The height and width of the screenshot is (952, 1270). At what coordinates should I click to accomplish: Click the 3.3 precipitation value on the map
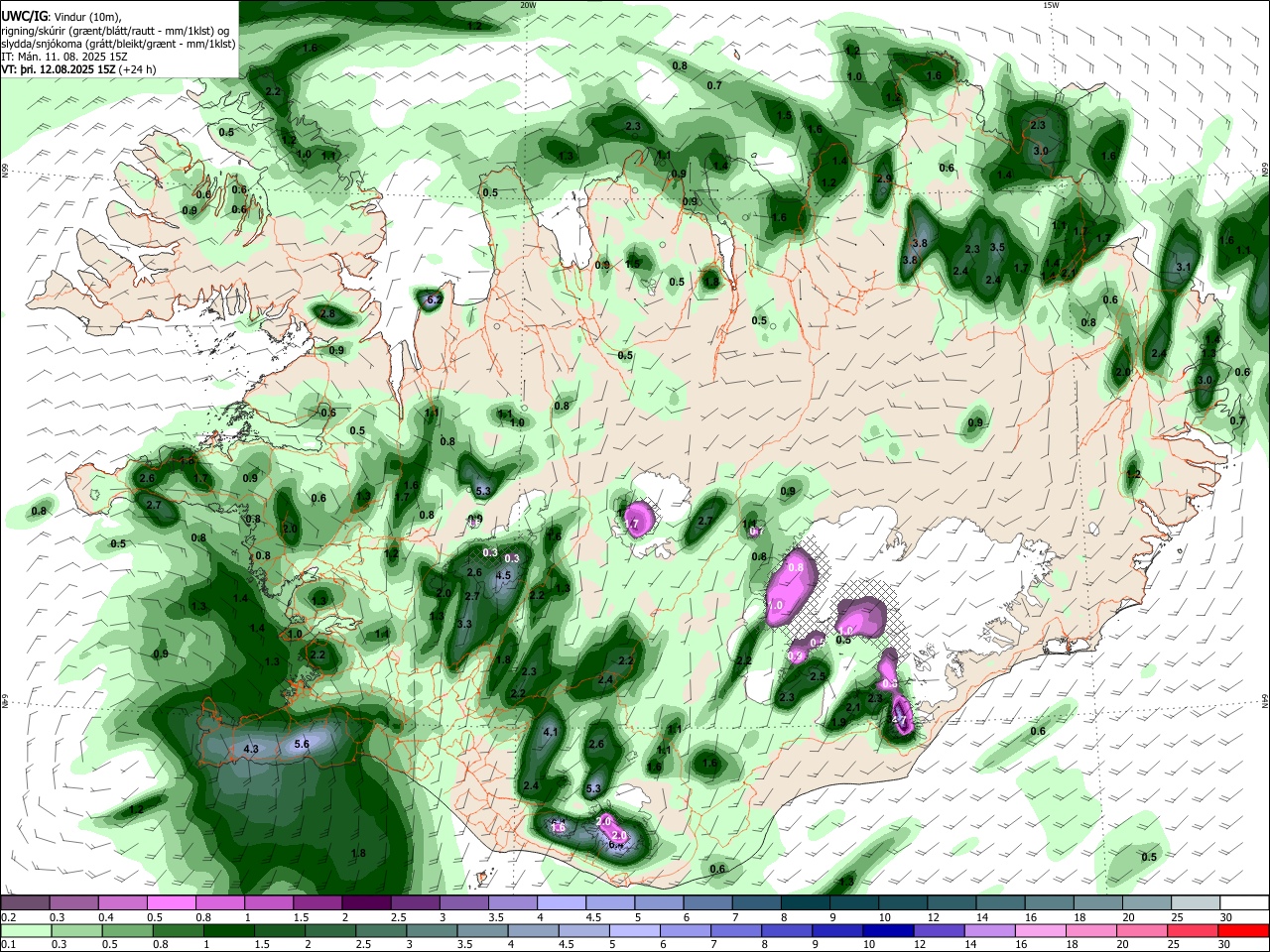[464, 624]
